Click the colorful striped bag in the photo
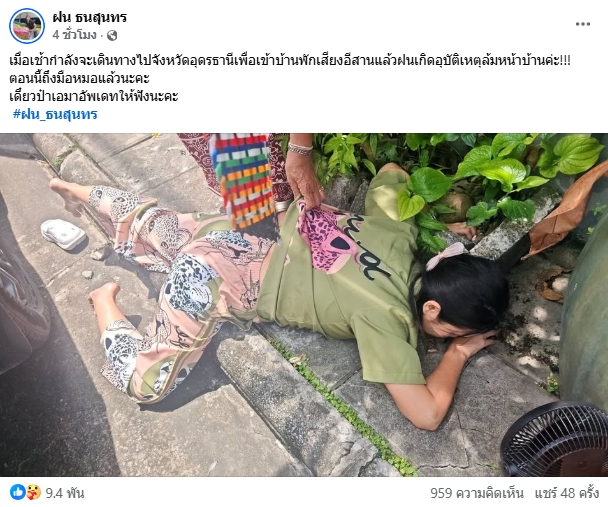The height and width of the screenshot is (507, 608). point(244,182)
